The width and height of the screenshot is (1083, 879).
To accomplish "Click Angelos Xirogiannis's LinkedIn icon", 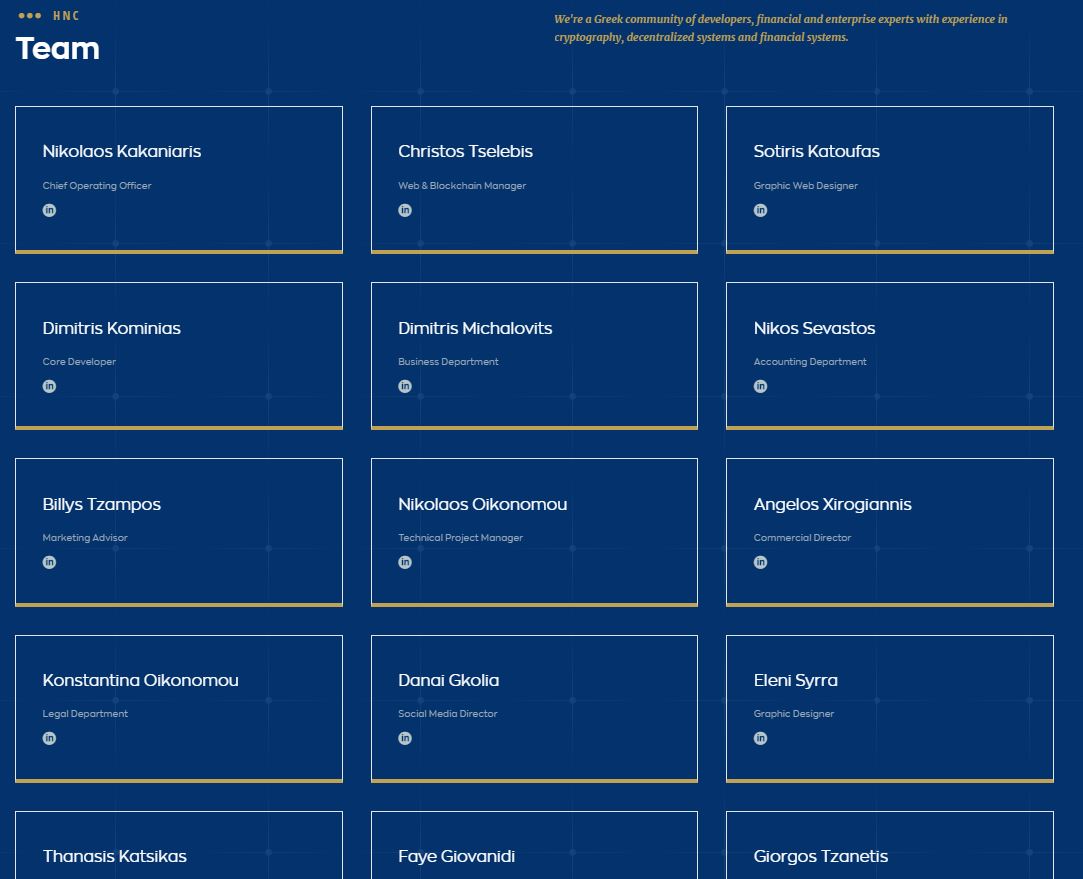I will pos(760,562).
